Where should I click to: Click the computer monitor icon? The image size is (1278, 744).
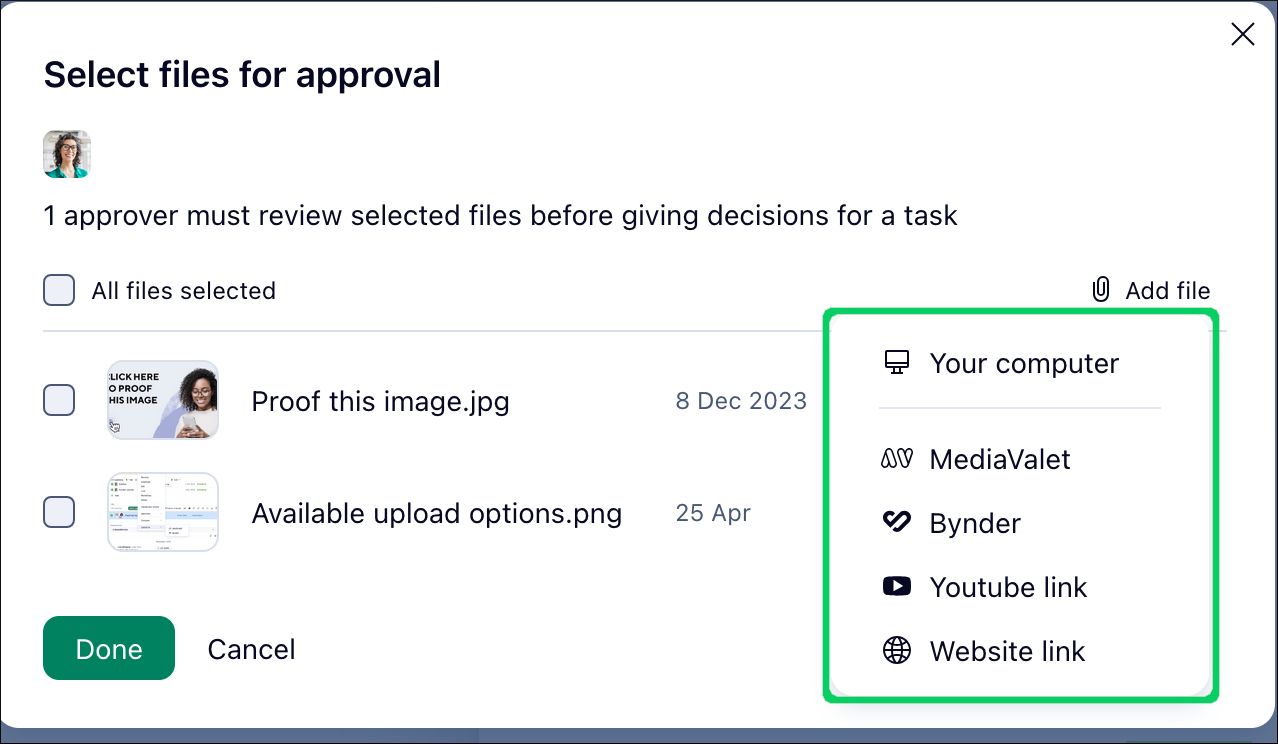tap(897, 363)
